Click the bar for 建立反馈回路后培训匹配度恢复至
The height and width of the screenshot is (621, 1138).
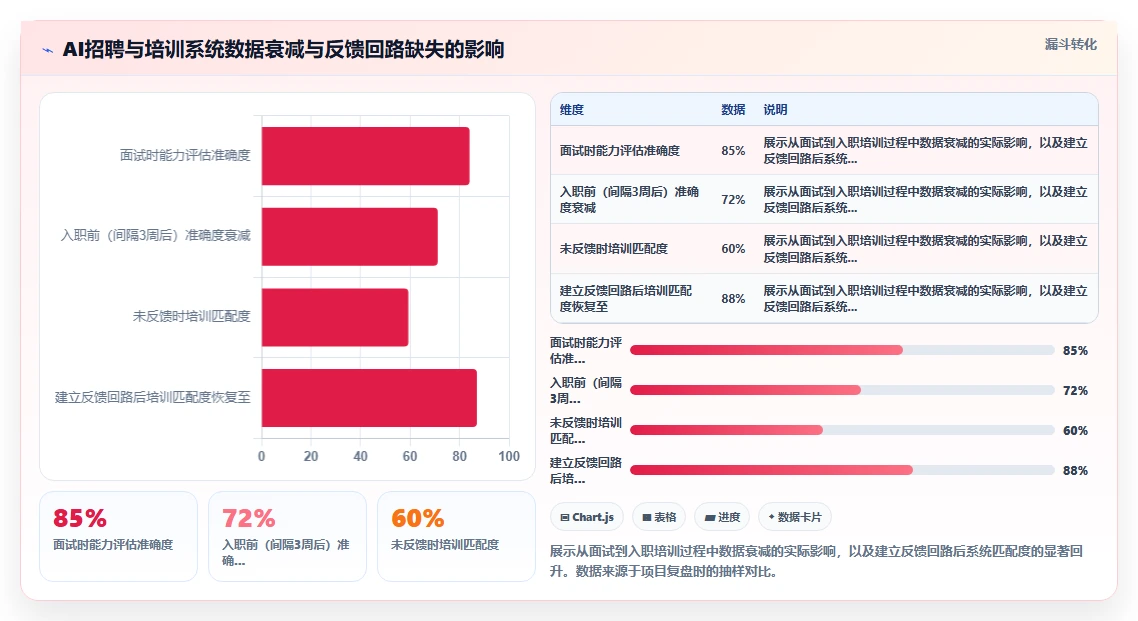[x=369, y=398]
